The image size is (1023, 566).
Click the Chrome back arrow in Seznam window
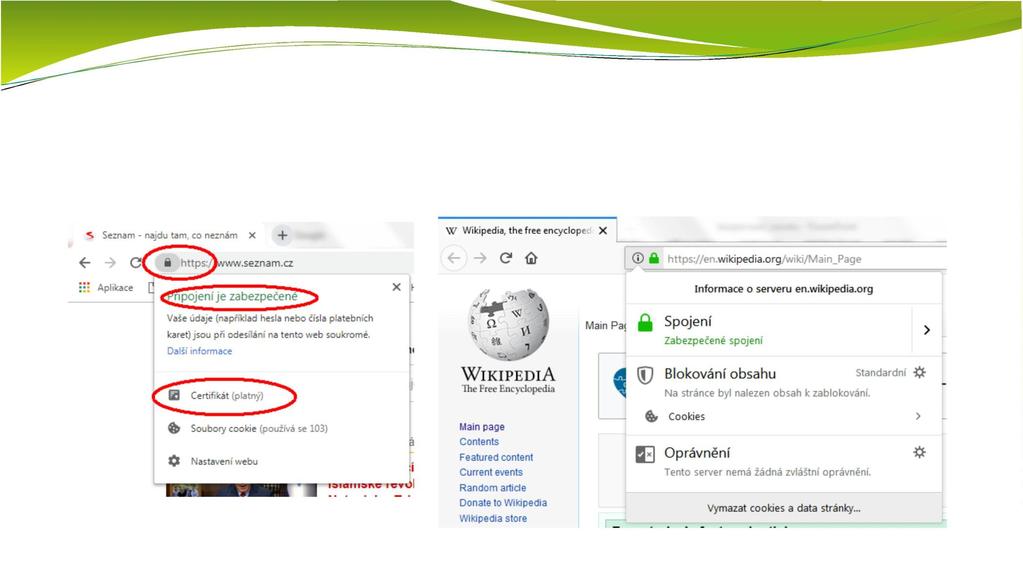pyautogui.click(x=85, y=263)
